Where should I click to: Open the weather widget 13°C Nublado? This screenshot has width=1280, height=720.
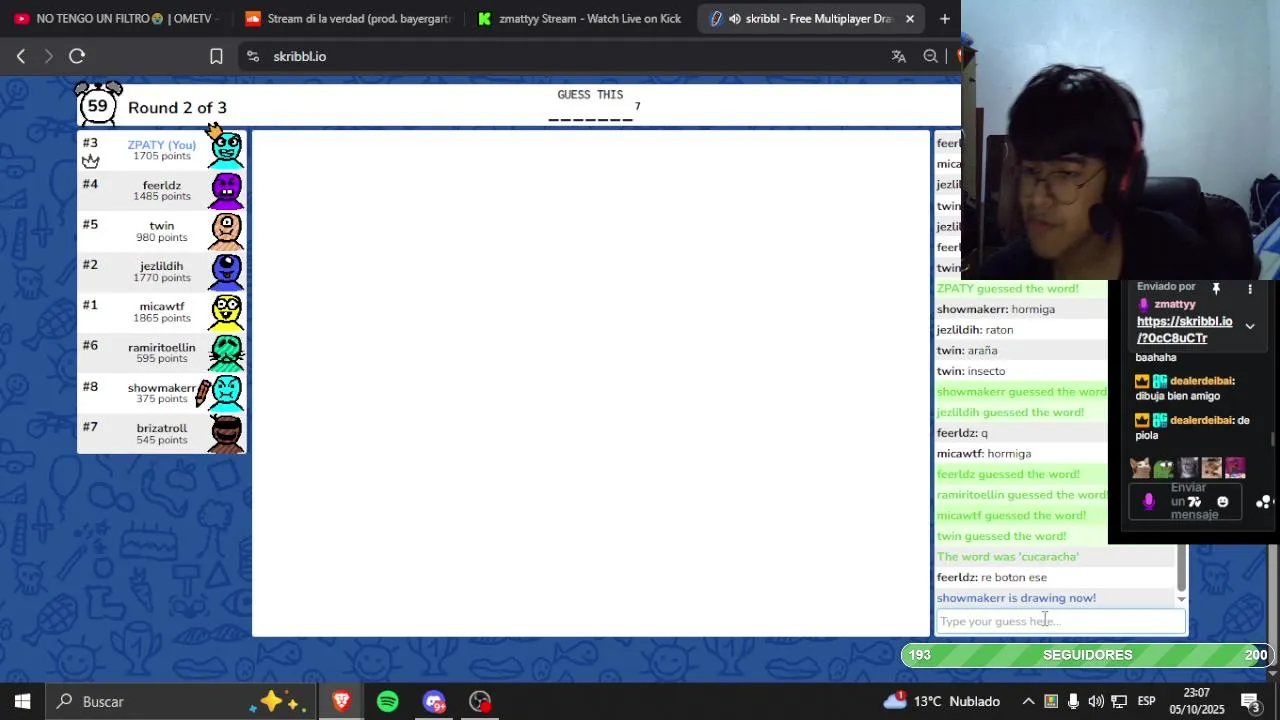(x=941, y=701)
